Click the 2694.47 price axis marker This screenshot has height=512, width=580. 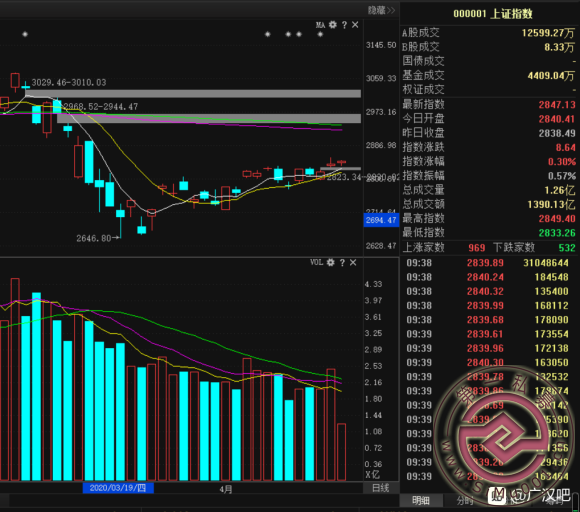click(381, 220)
